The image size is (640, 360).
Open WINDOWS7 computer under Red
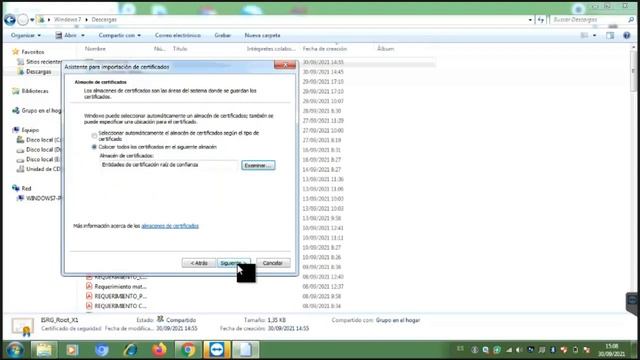pos(43,198)
